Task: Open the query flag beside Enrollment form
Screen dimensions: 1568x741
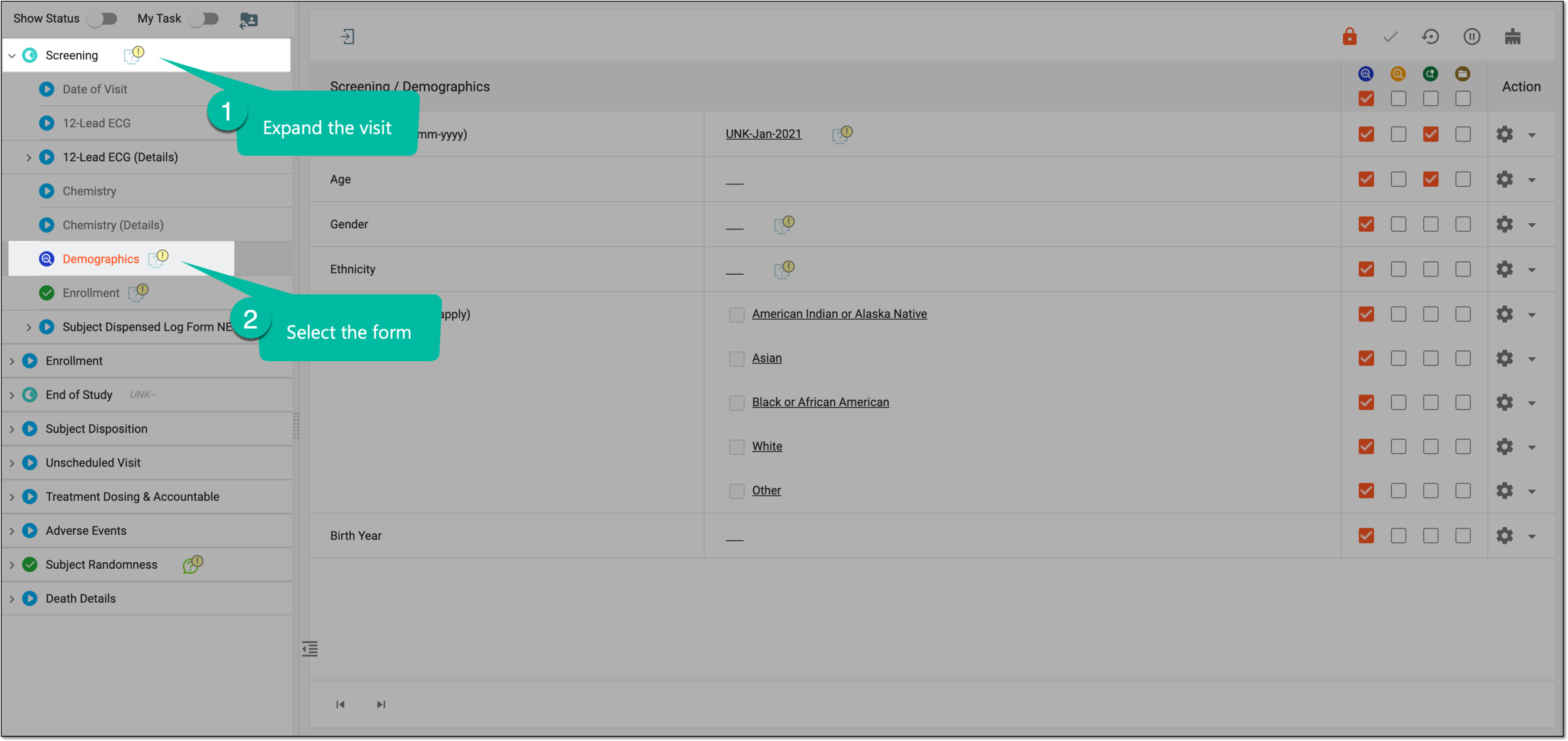Action: (x=138, y=292)
